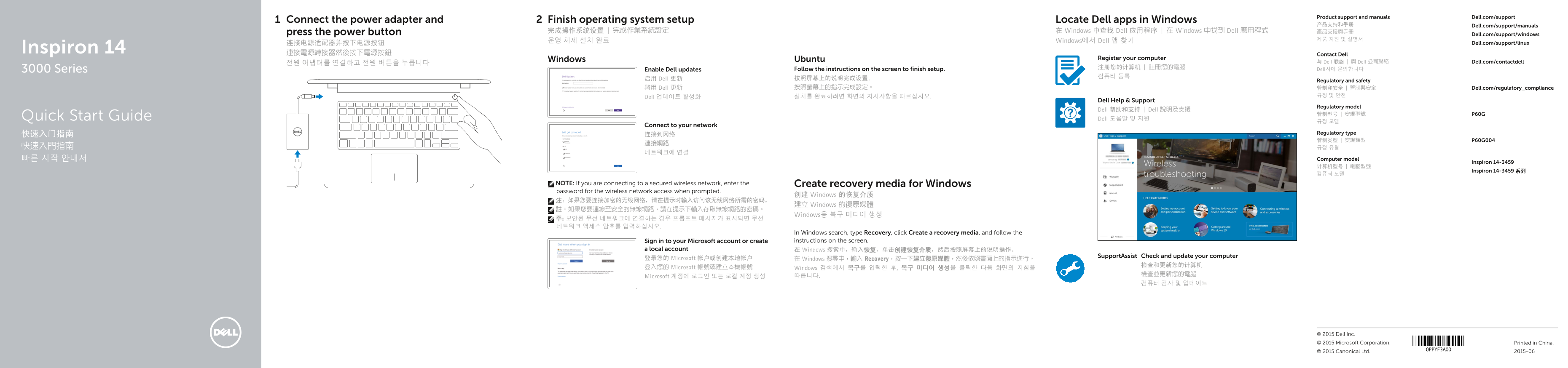The width and height of the screenshot is (1568, 368).
Task: Click the power button on the laptop illustration
Action: click(455, 97)
